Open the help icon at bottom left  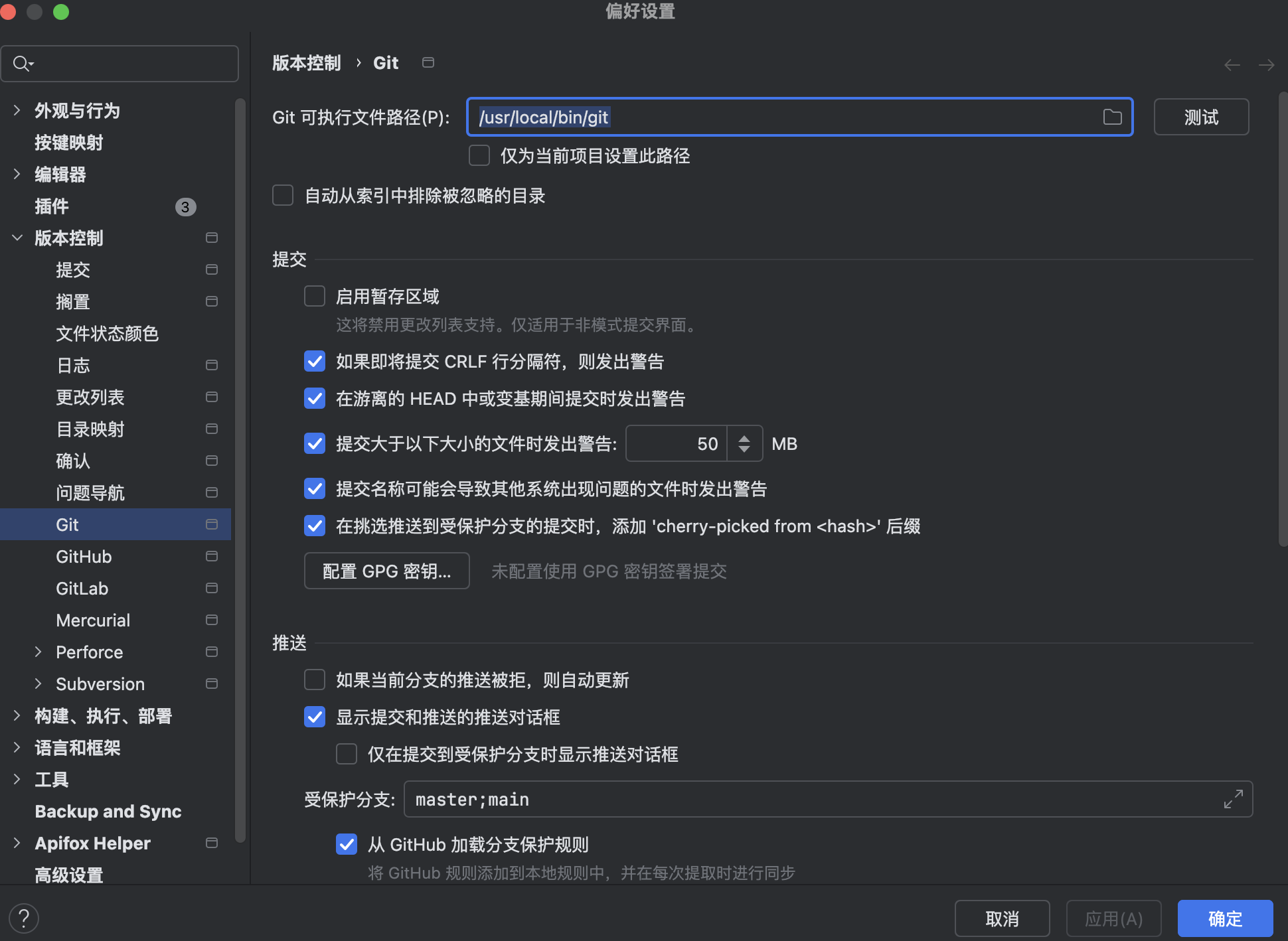point(24,918)
